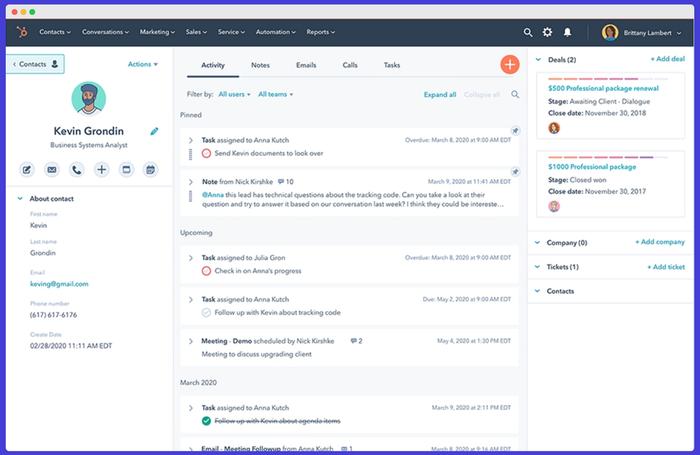The image size is (700, 455).
Task: Unpin the note from Nick Kirshke
Action: point(515,171)
